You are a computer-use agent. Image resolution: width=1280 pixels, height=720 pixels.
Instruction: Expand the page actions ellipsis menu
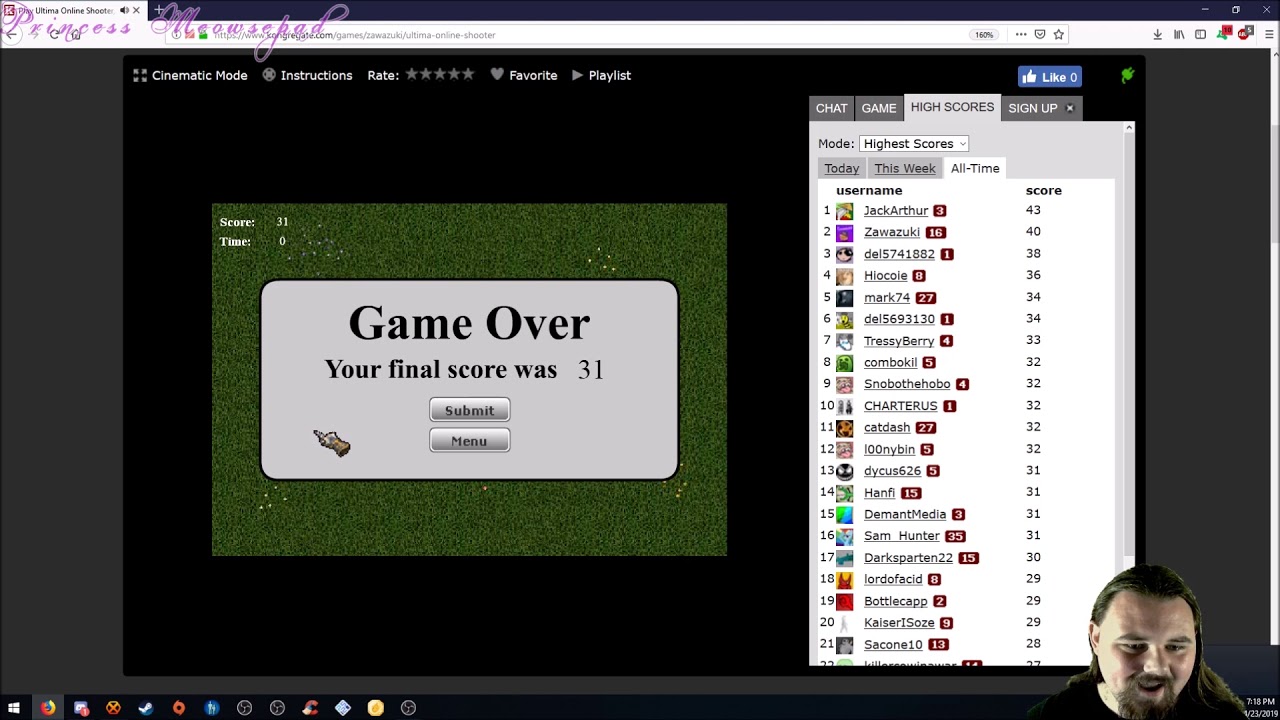[1021, 34]
